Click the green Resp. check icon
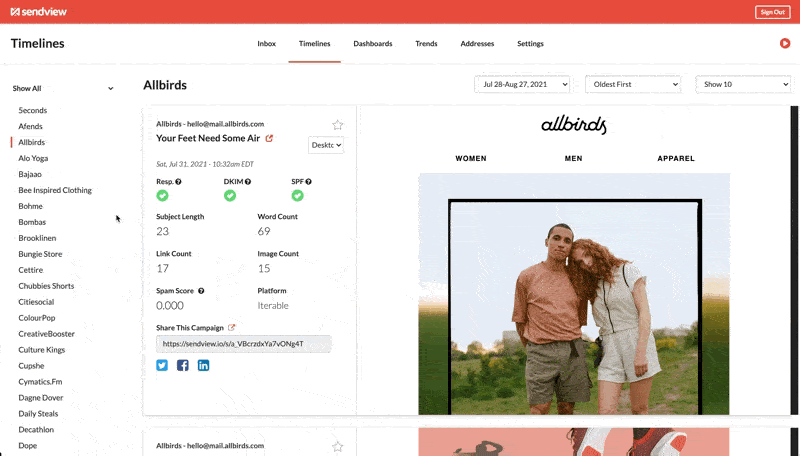This screenshot has height=456, width=800. [162, 195]
